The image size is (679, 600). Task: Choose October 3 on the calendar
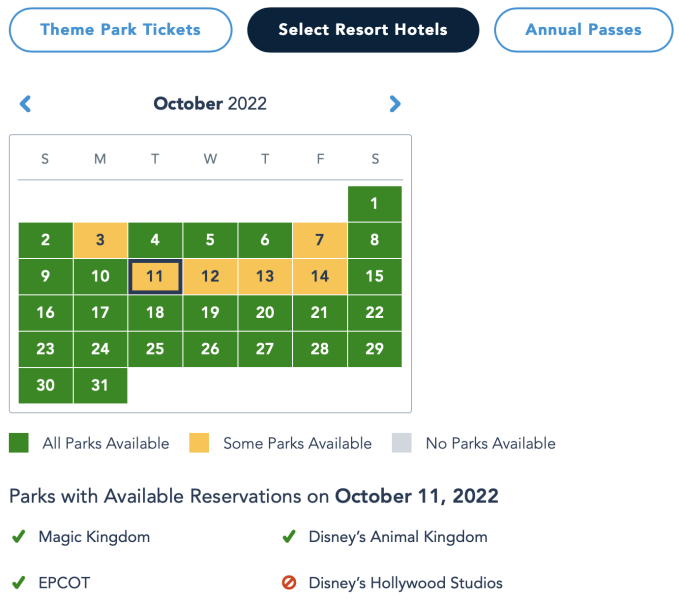click(100, 240)
